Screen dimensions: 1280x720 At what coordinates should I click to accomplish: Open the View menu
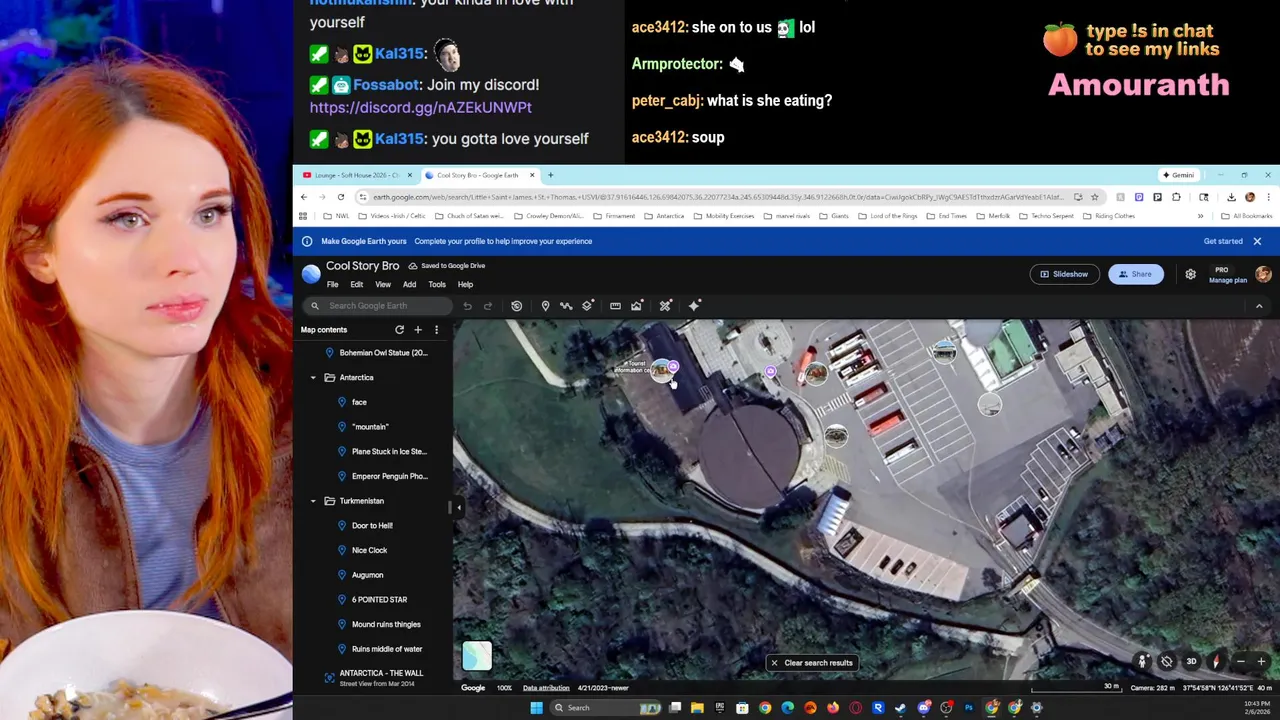coord(383,285)
